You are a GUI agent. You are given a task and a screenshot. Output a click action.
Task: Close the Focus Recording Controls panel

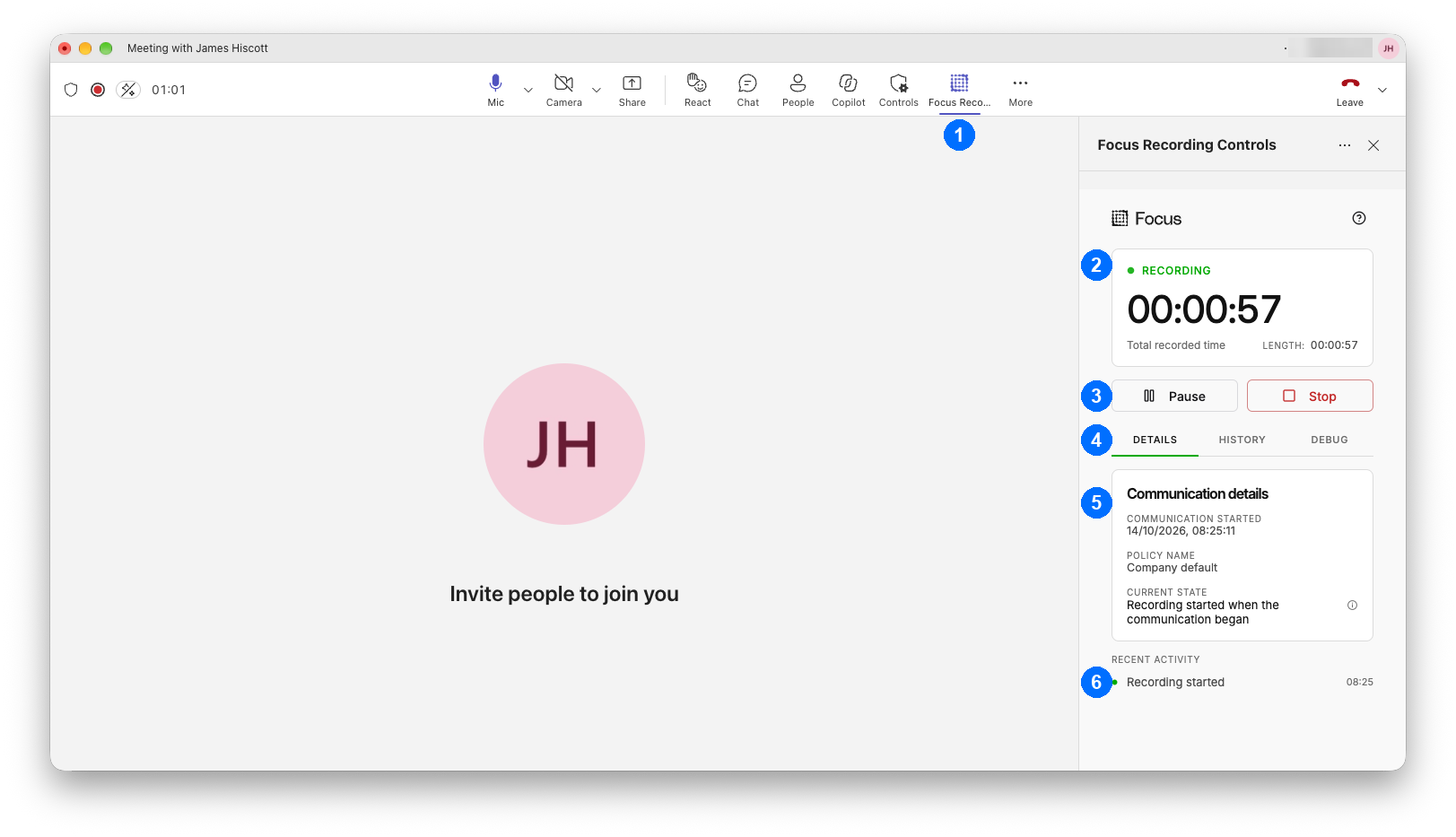point(1373,145)
